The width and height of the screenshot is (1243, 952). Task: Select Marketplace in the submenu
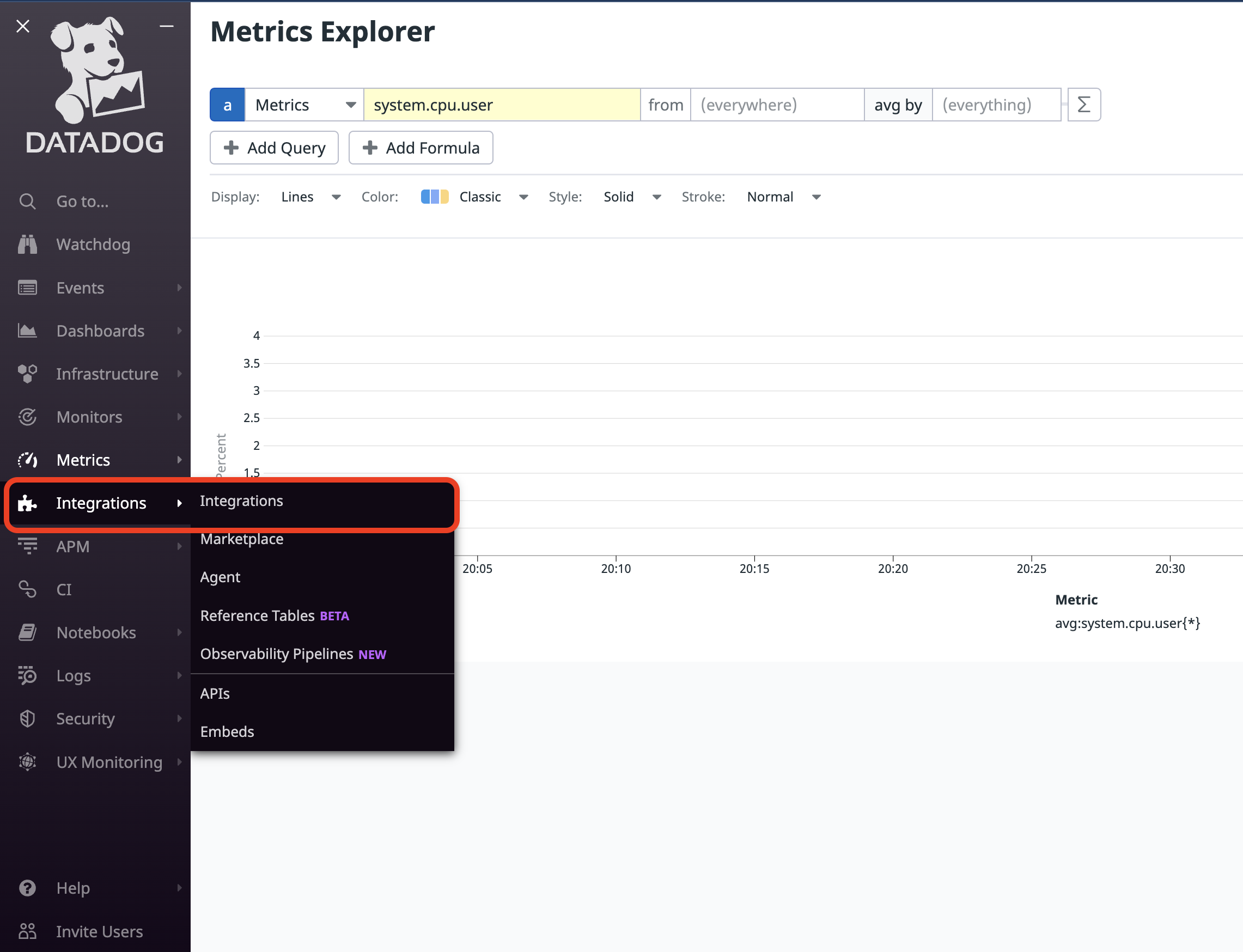(322, 539)
